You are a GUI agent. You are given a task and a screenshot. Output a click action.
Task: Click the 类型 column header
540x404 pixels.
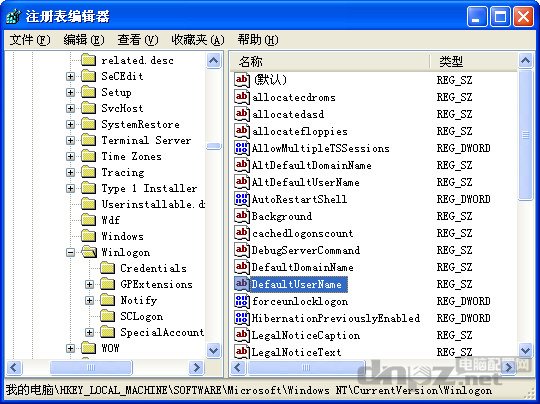474,62
